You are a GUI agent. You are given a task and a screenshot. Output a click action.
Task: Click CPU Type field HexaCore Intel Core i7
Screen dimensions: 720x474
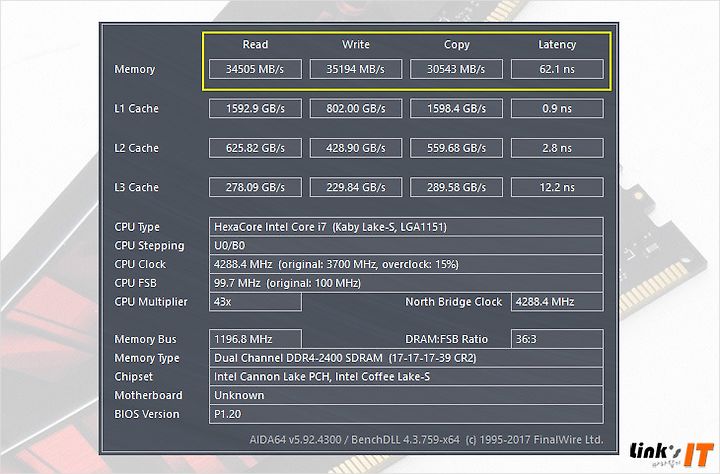pyautogui.click(x=406, y=227)
